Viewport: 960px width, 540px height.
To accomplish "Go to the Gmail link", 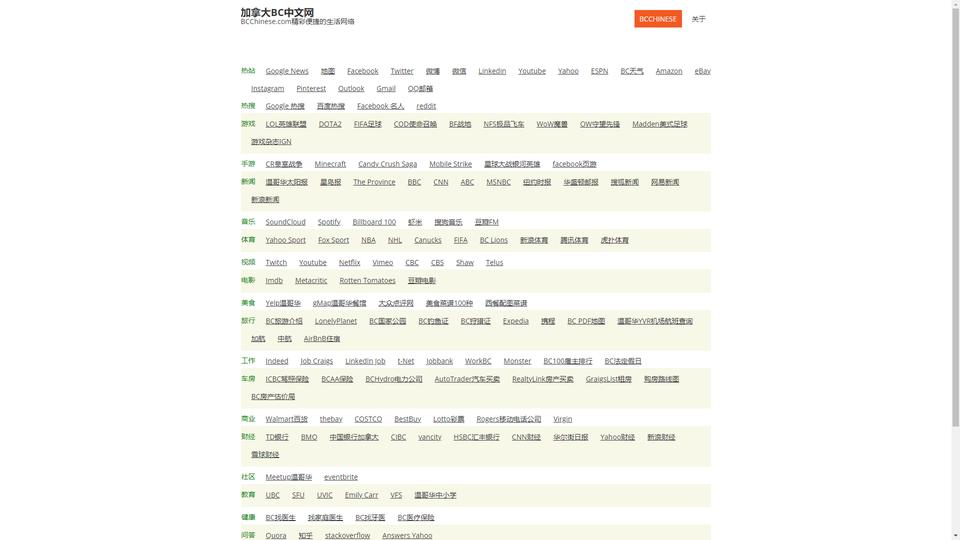I will (386, 88).
